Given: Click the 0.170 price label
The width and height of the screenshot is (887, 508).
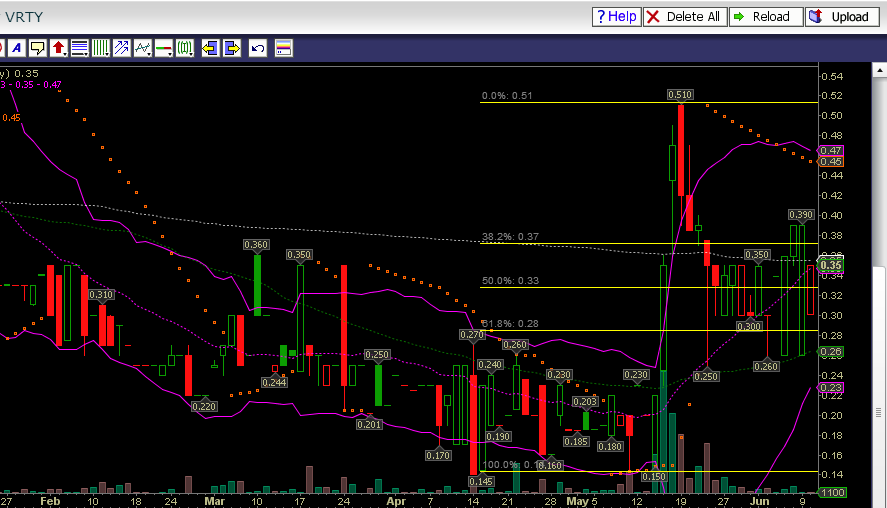Looking at the screenshot, I should point(438,455).
